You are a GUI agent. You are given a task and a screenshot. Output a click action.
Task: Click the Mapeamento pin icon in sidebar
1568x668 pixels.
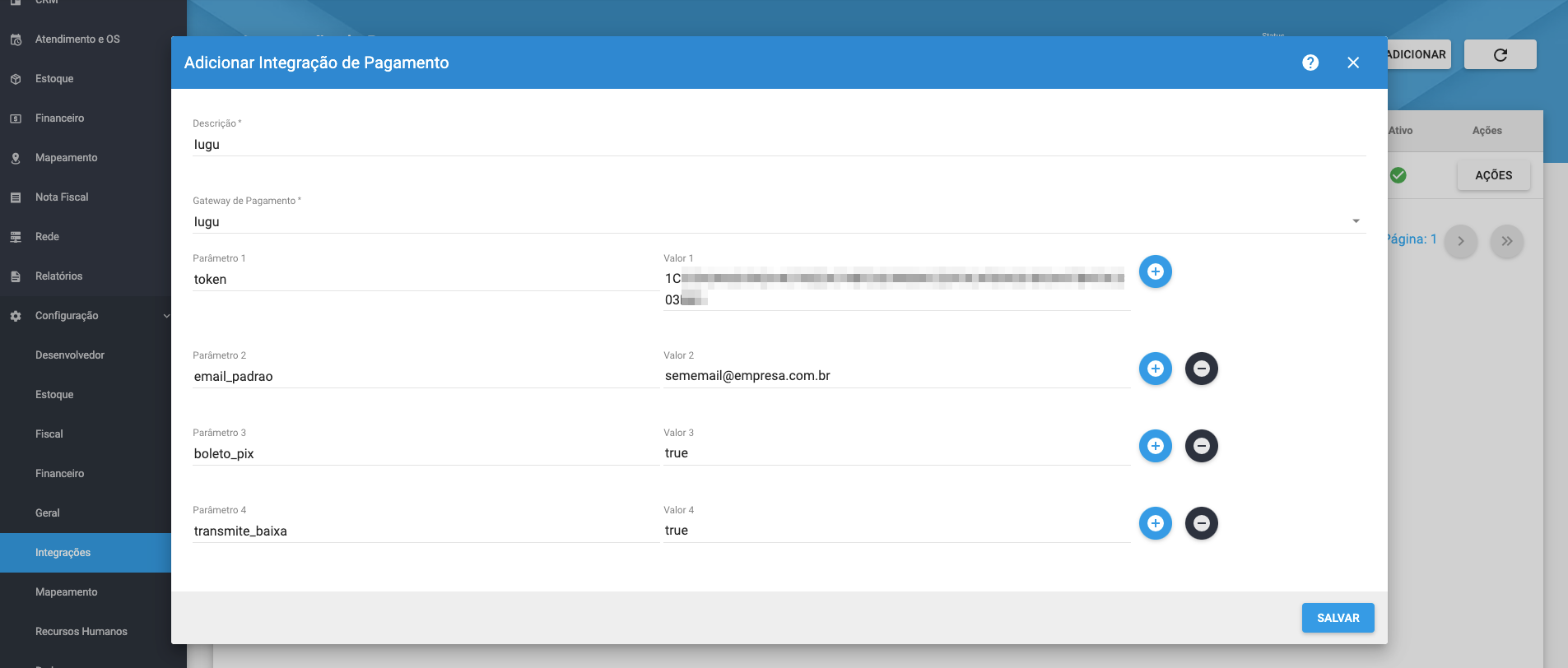click(x=16, y=158)
